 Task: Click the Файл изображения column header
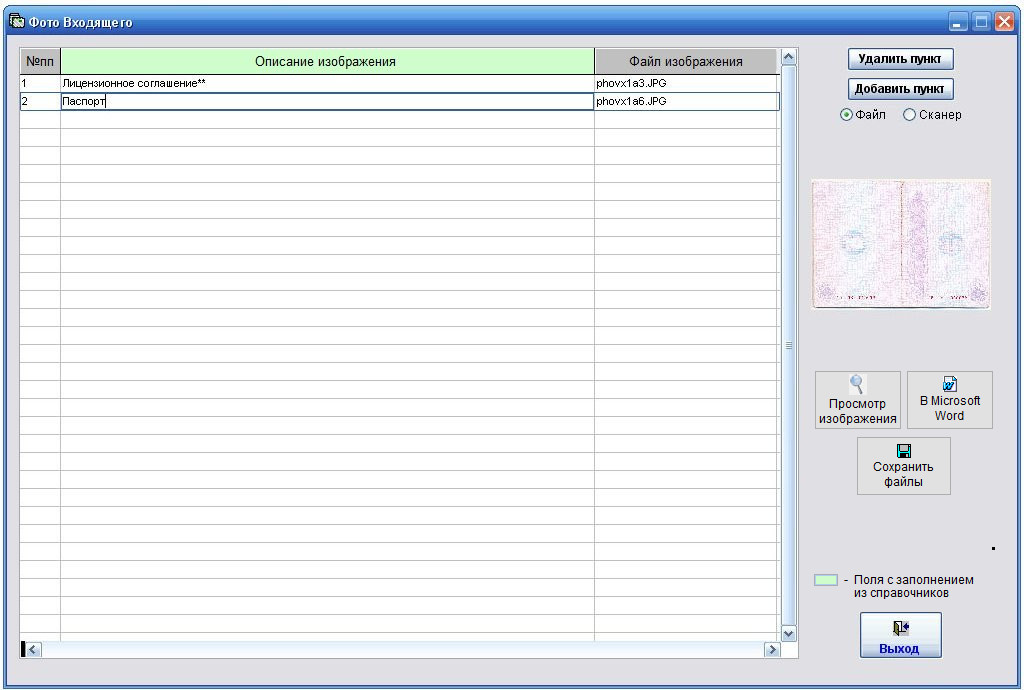pos(686,61)
